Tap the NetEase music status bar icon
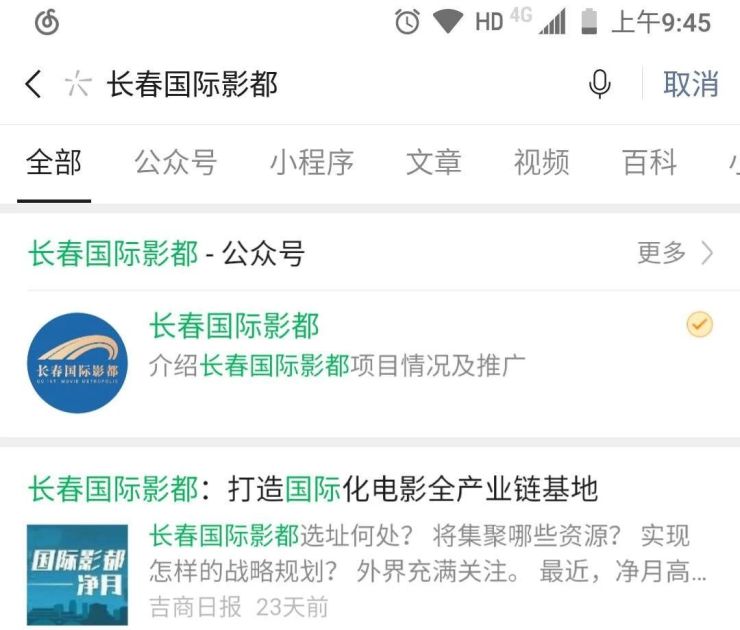Screen dimensions: 740x630 point(47,22)
